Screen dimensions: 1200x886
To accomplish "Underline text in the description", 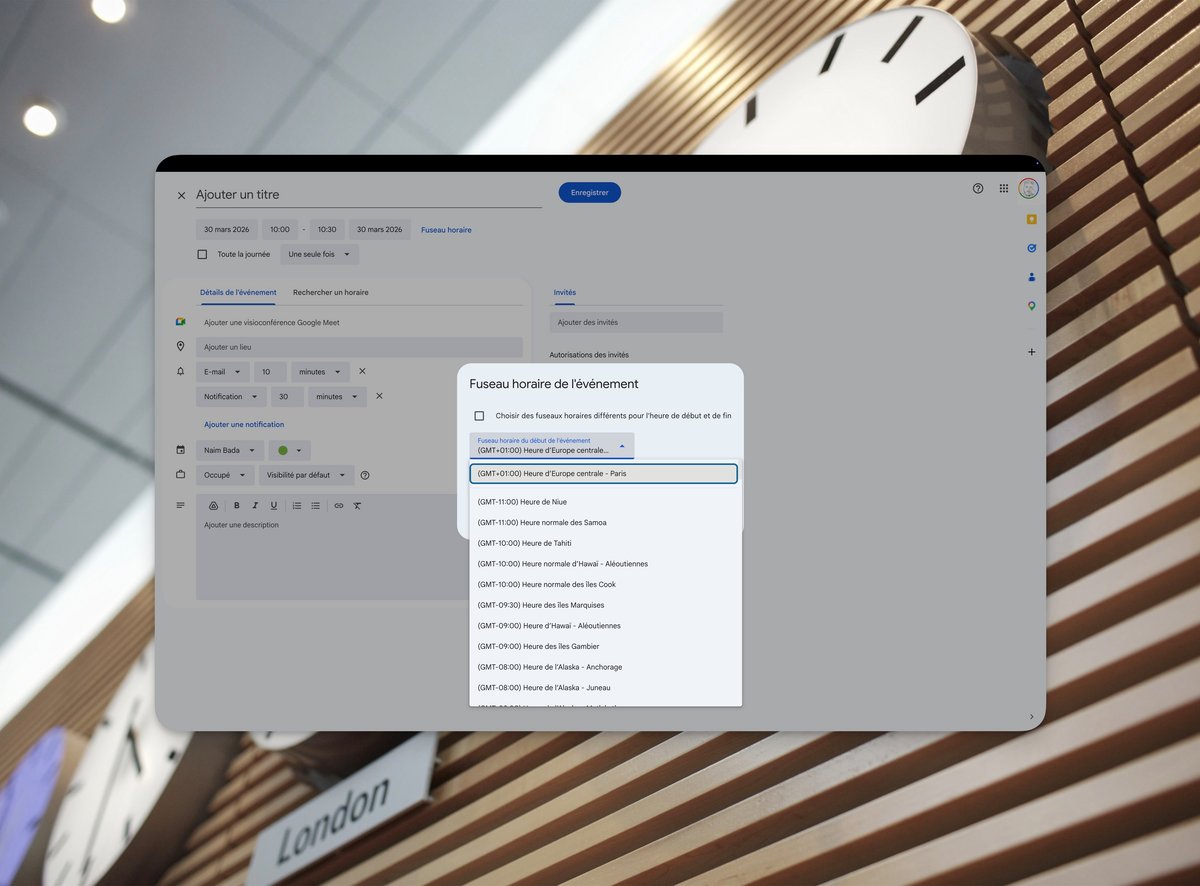I will pos(273,505).
